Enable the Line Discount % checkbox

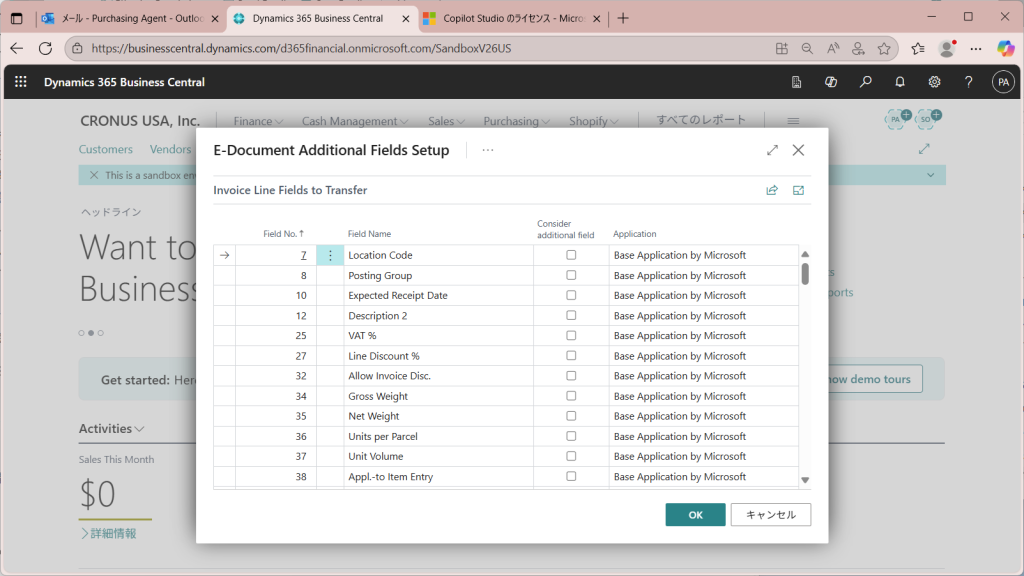571,356
